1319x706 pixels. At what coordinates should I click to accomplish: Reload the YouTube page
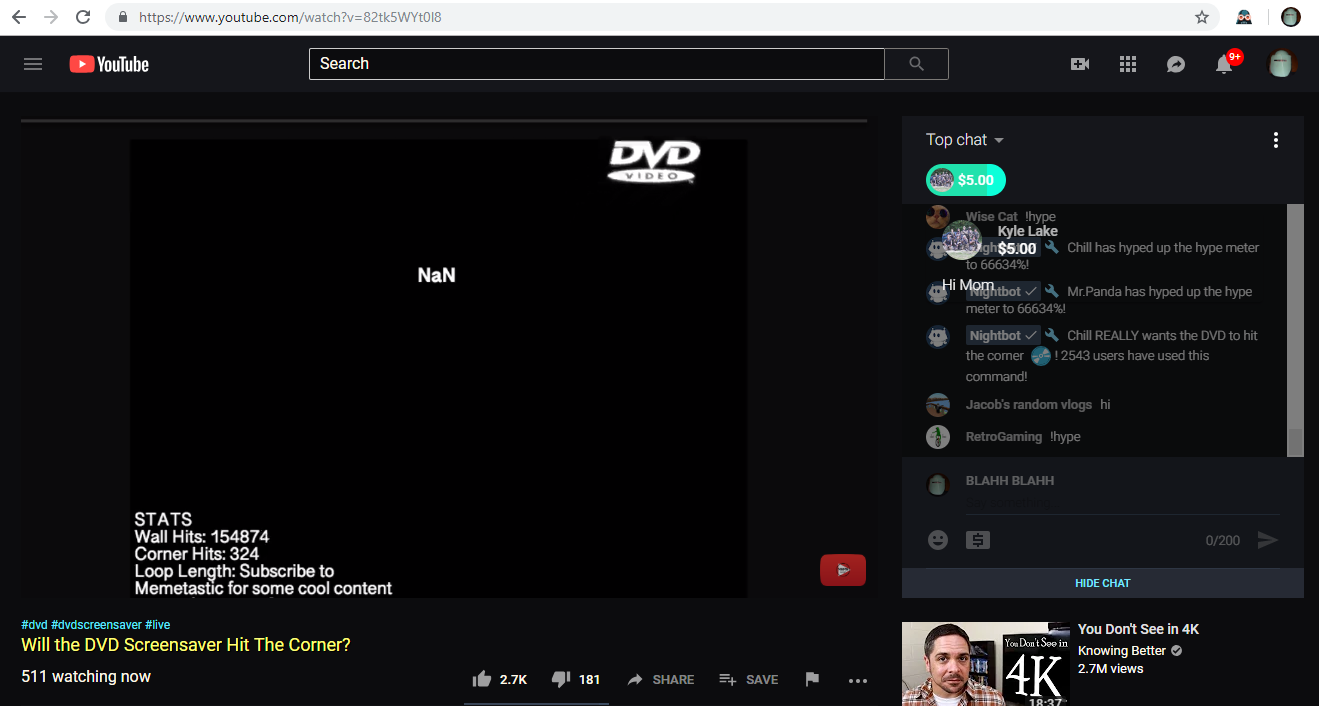83,17
